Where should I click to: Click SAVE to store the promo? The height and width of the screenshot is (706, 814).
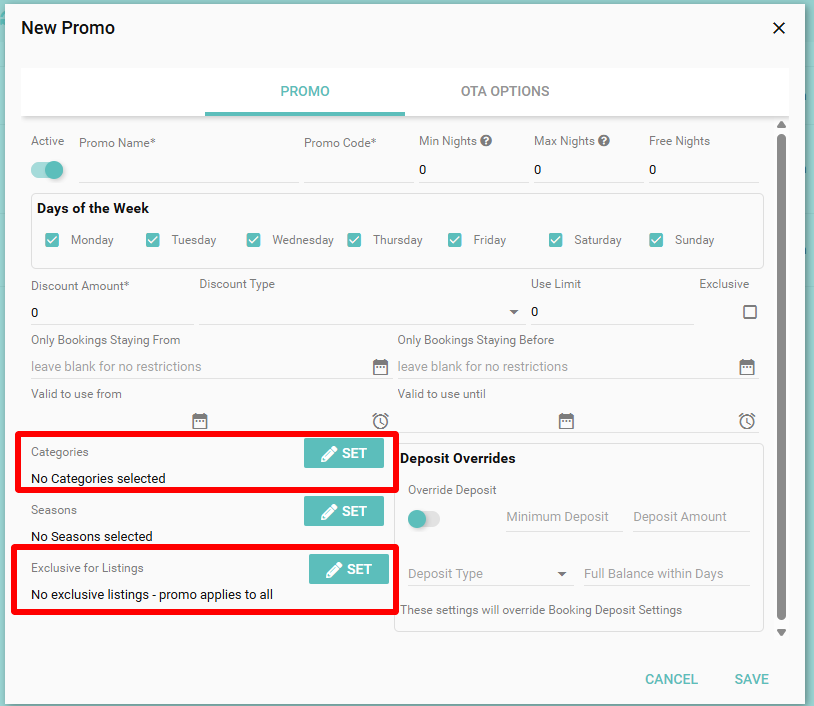(751, 679)
